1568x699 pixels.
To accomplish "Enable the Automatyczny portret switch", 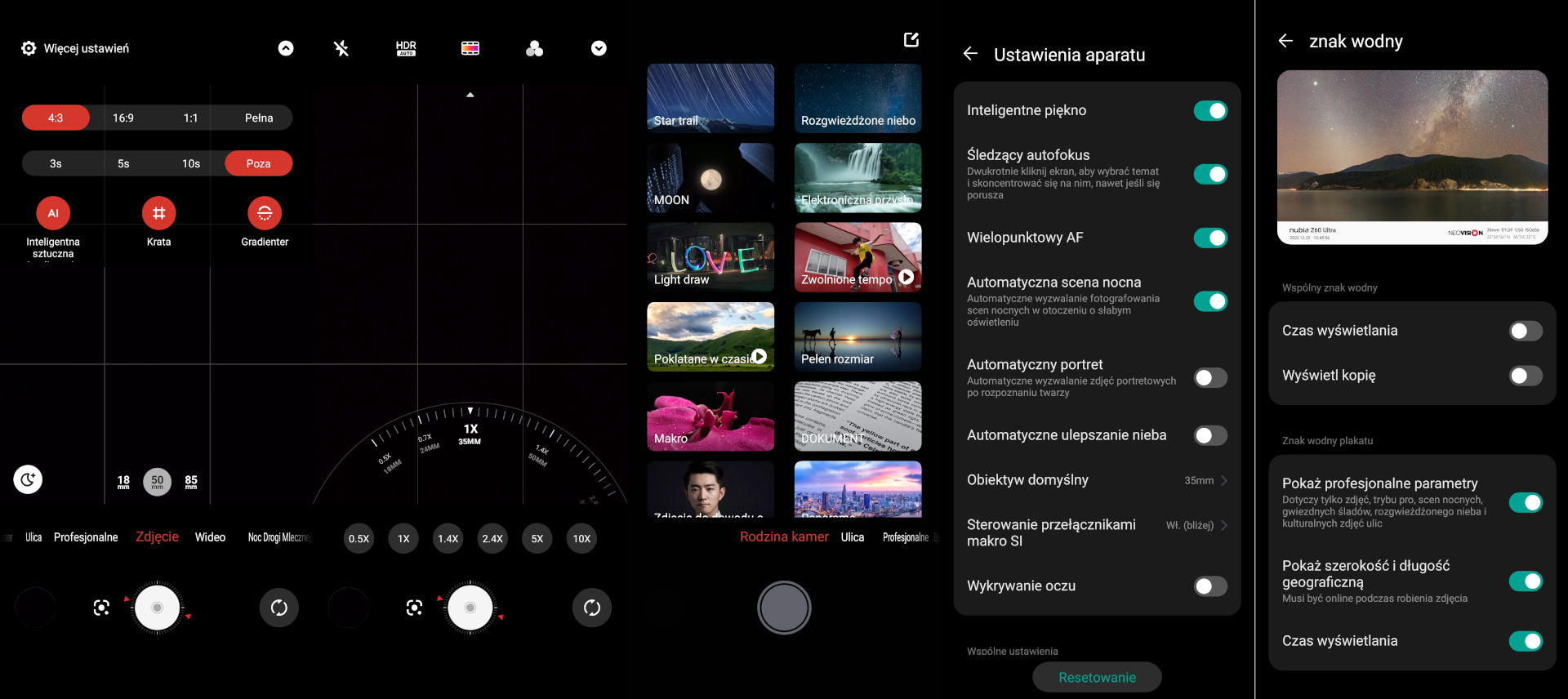I will click(x=1209, y=377).
